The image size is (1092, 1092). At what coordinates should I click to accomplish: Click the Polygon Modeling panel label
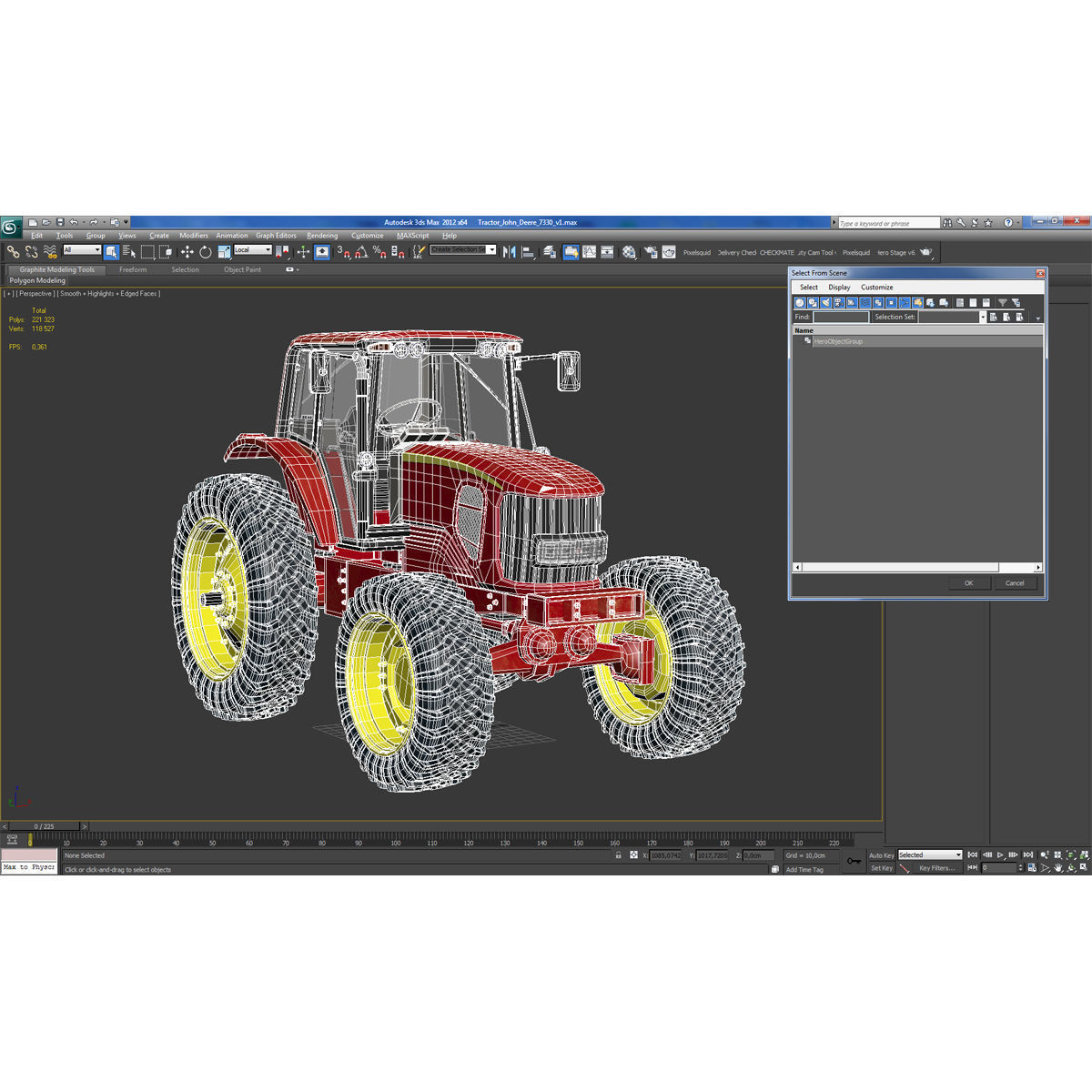point(37,280)
